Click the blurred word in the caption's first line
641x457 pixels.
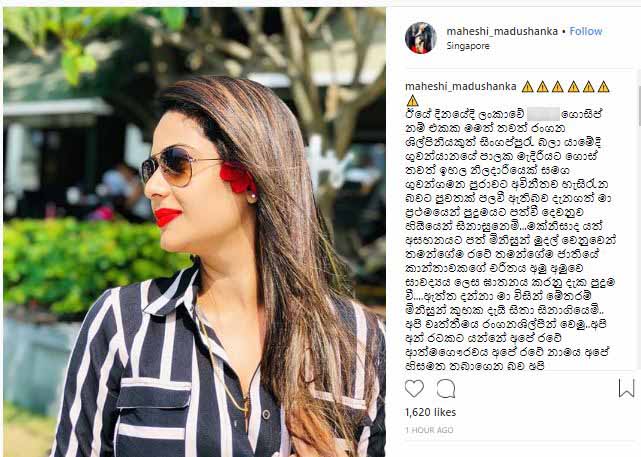click(543, 114)
